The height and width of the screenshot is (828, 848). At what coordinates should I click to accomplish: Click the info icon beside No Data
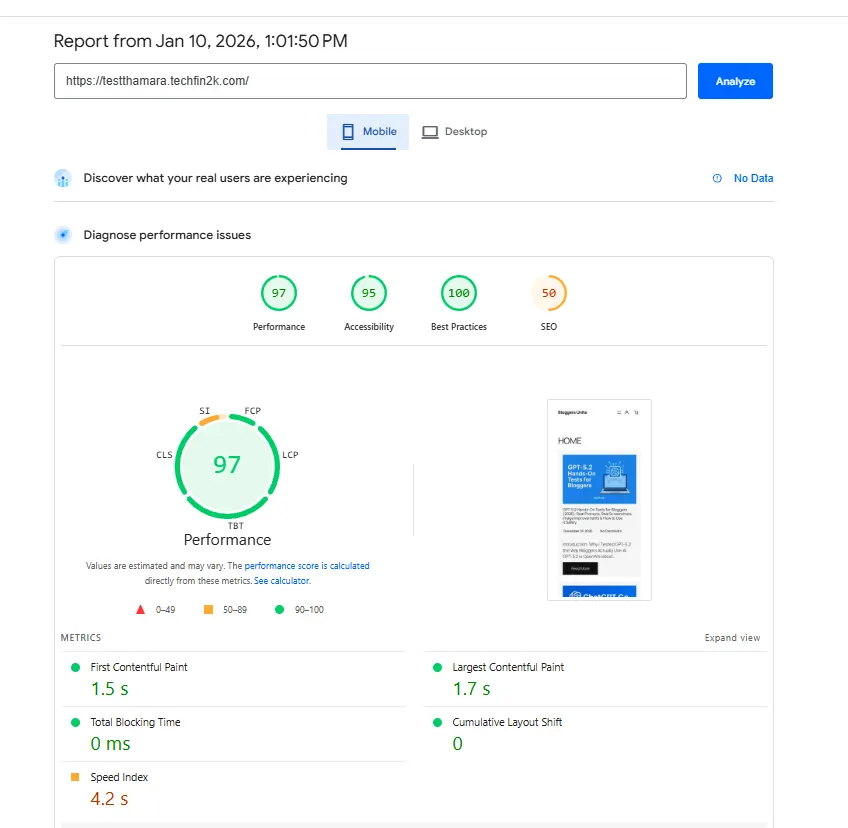click(x=717, y=178)
